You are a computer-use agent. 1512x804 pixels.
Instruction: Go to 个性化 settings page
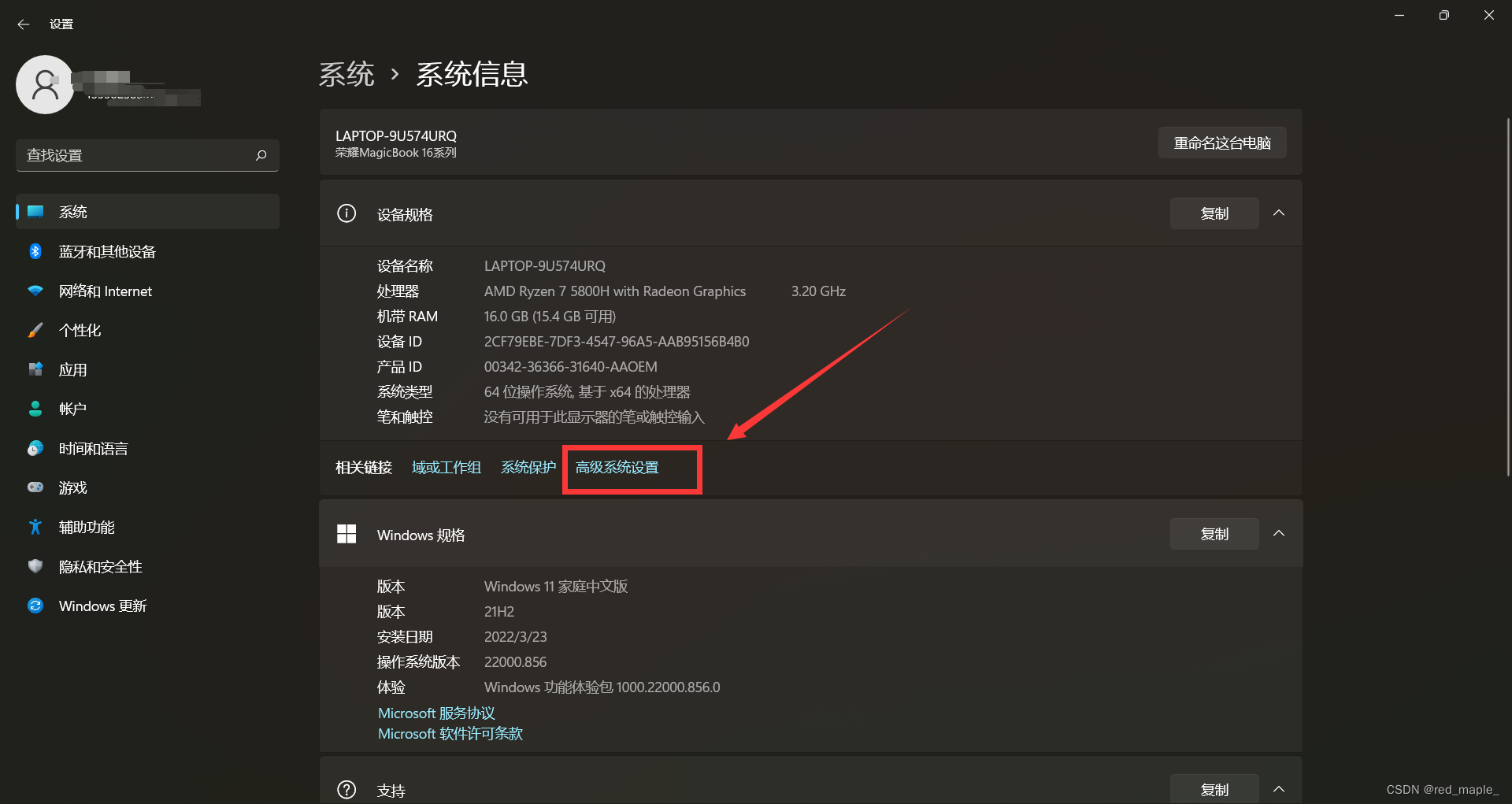tap(147, 330)
